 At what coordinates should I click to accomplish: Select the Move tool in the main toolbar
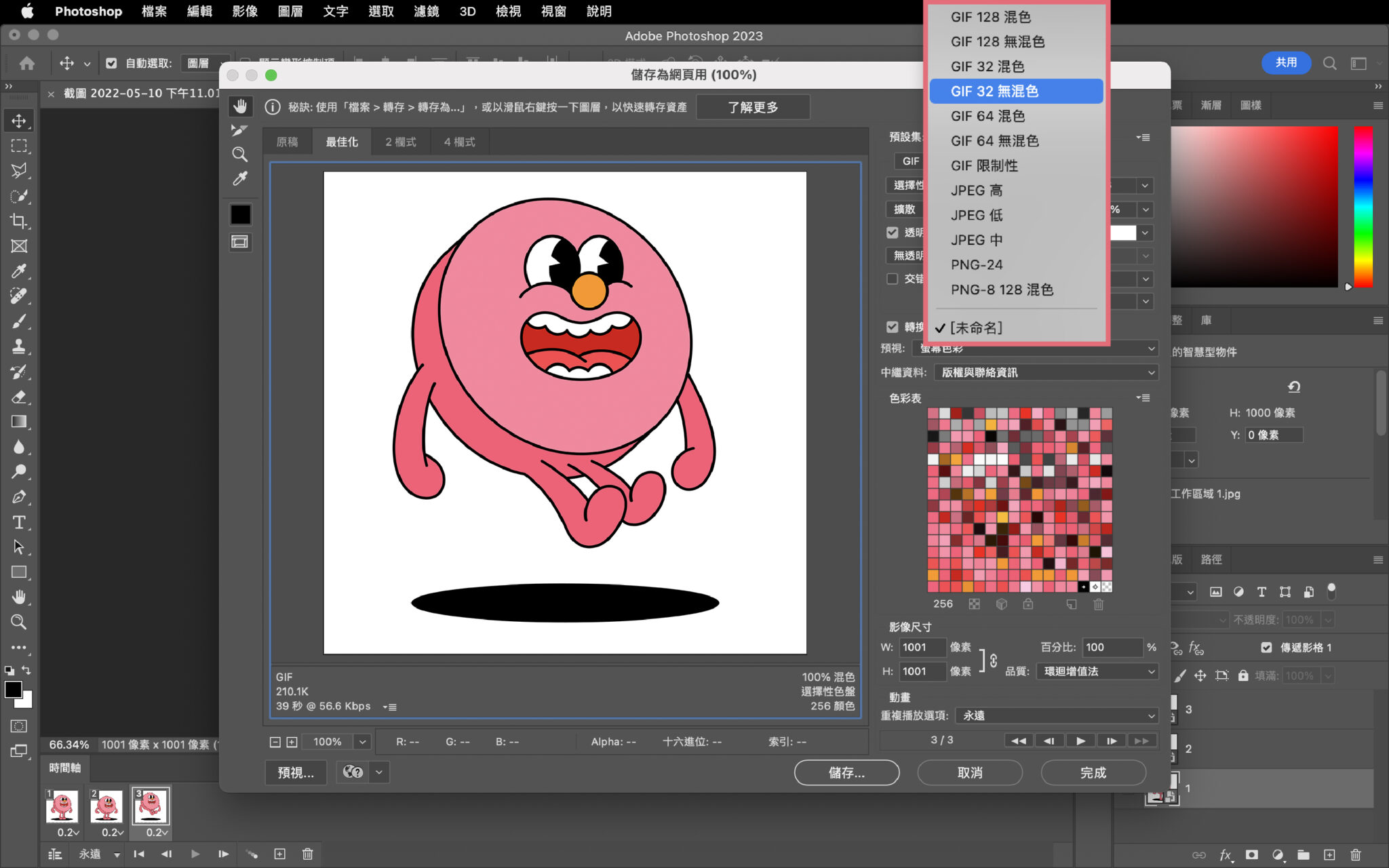click(19, 121)
